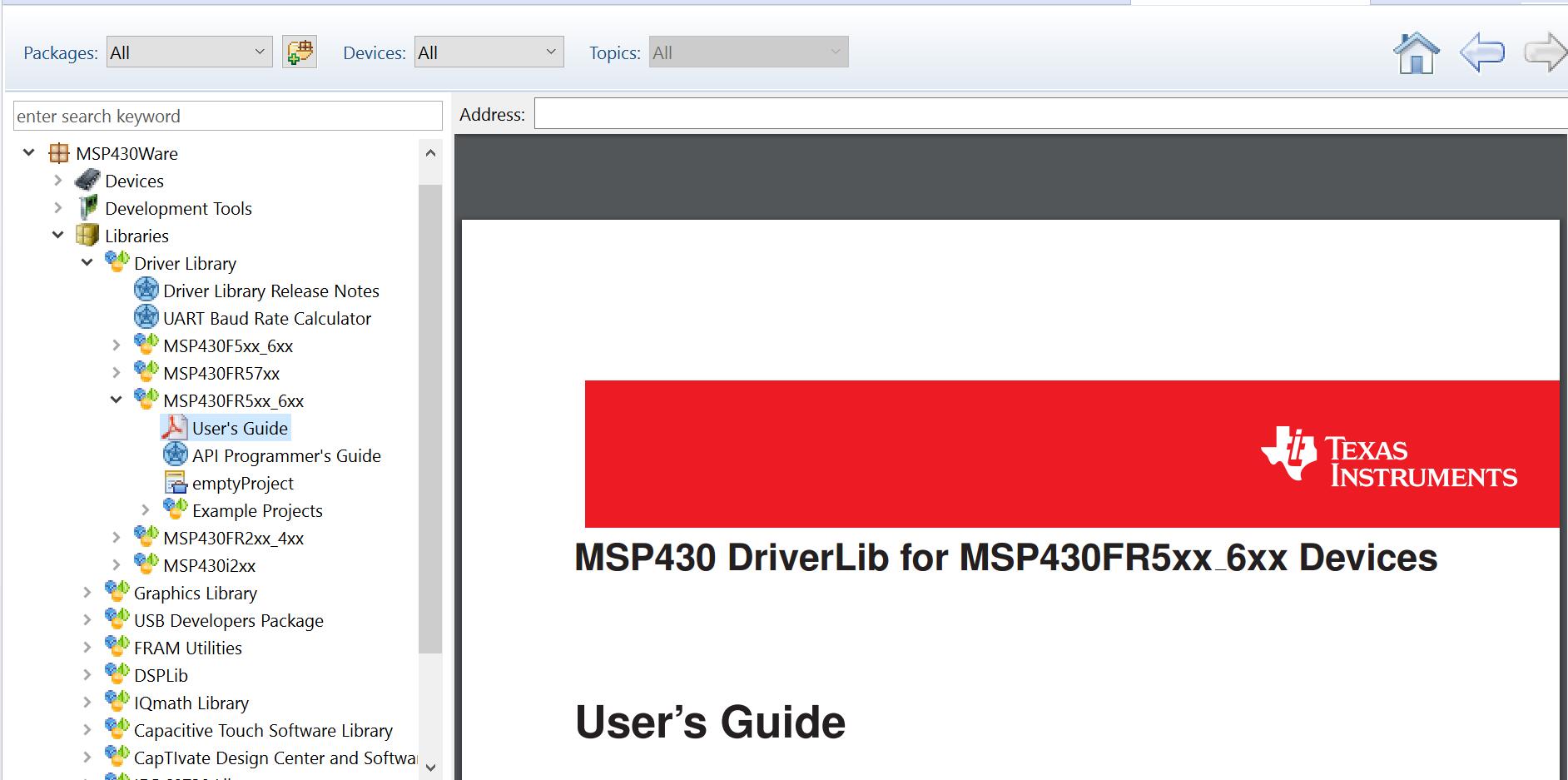Collapse the MSP430Ware tree node

pyautogui.click(x=29, y=152)
